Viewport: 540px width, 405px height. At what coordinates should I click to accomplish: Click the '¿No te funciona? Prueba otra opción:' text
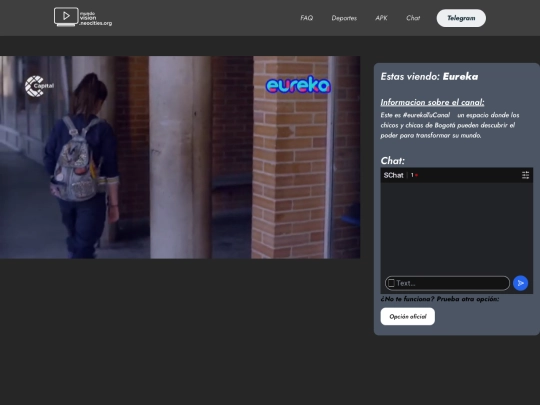tap(440, 299)
